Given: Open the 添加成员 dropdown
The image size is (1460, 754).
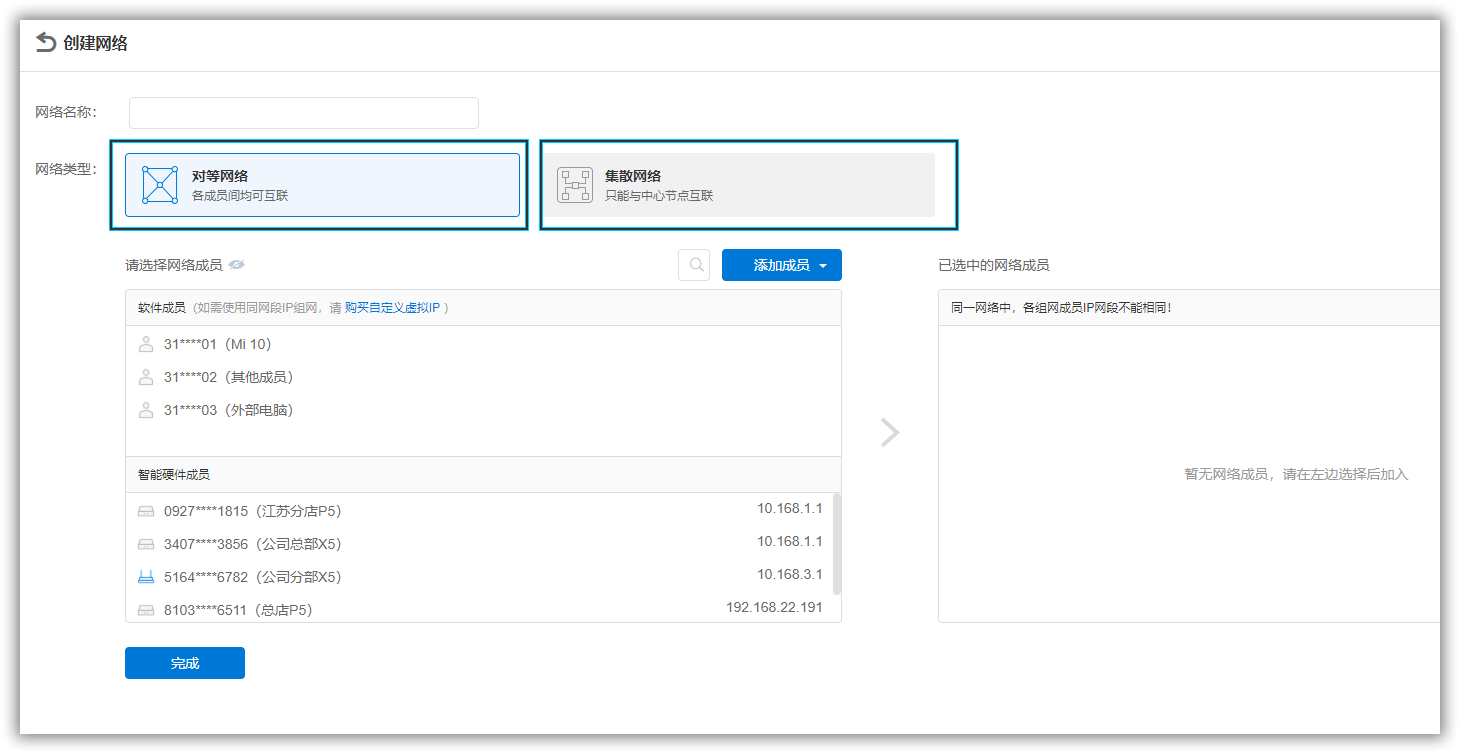Looking at the screenshot, I should point(781,264).
